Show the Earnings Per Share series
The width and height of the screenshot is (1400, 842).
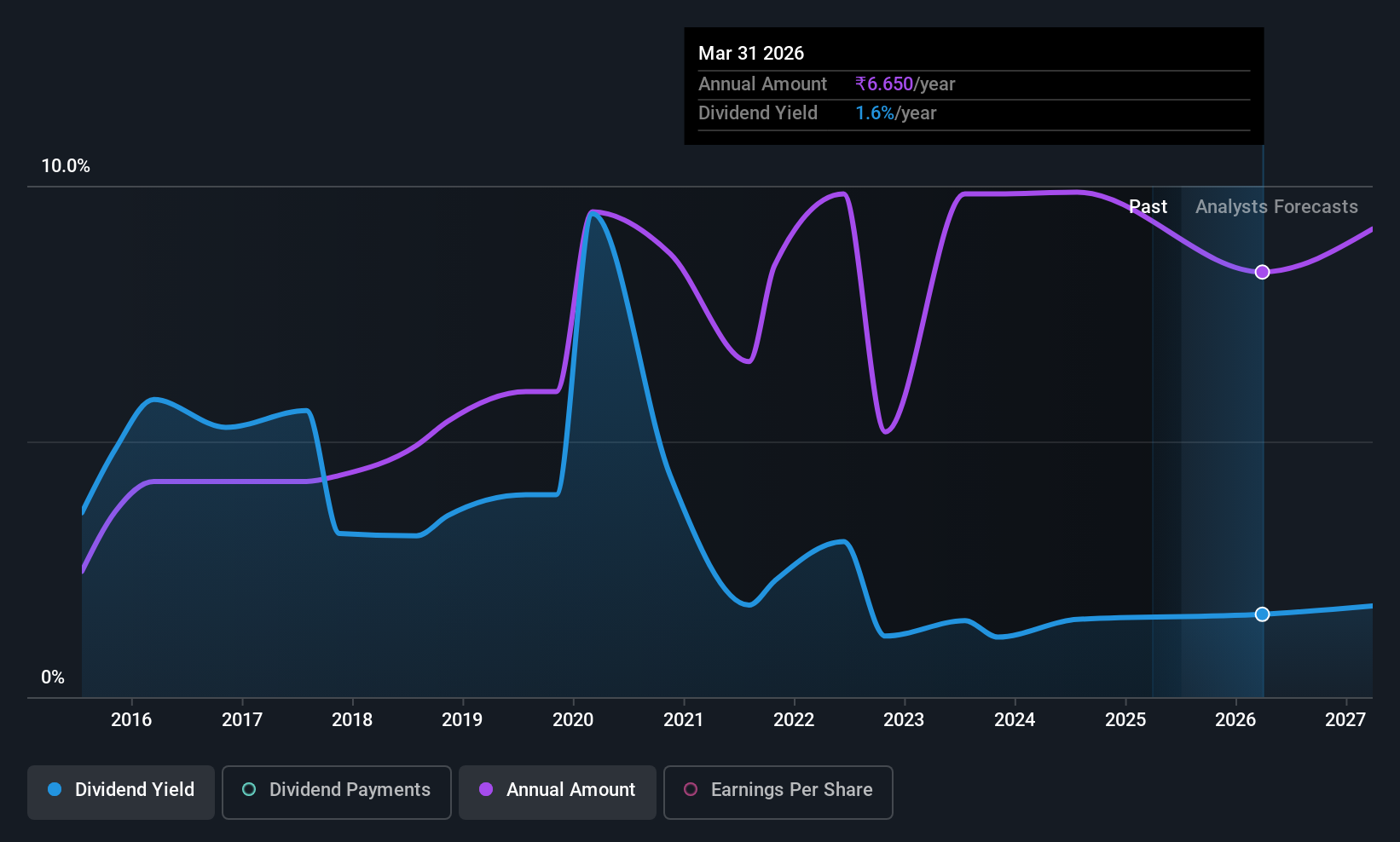778,793
